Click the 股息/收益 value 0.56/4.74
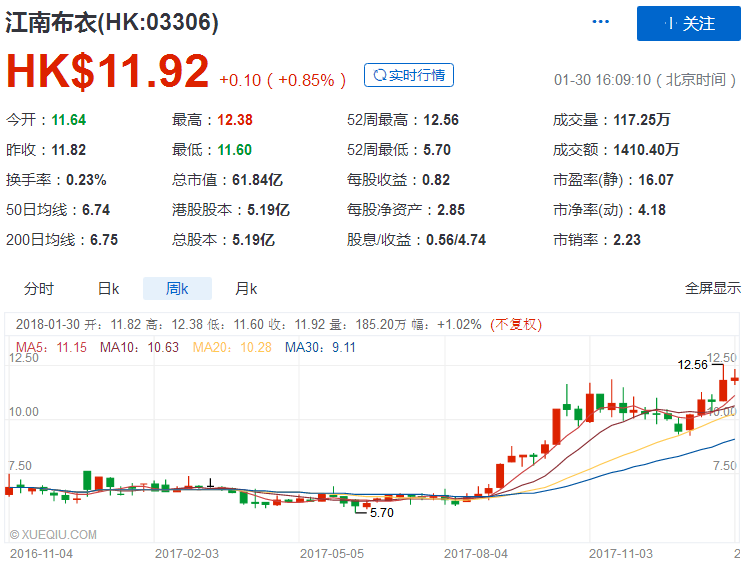Screen dimensions: 746x564 (456, 240)
